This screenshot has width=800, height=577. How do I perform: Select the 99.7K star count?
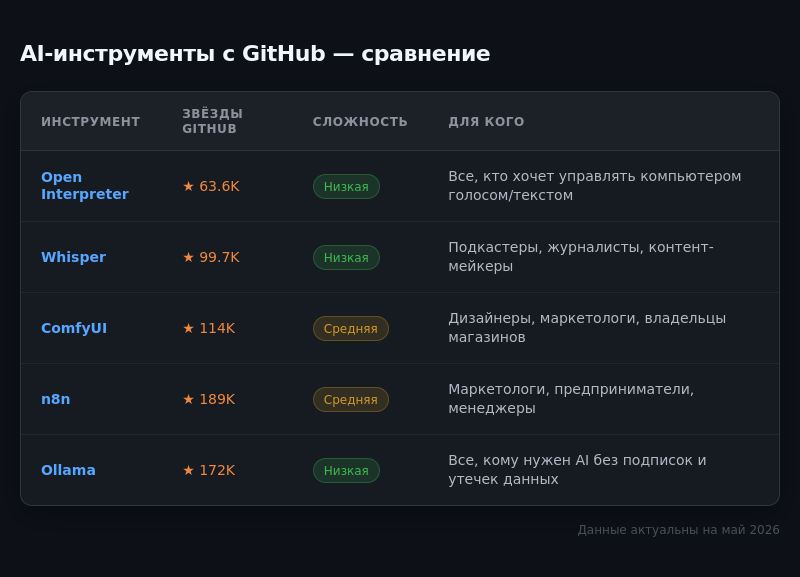tap(219, 257)
